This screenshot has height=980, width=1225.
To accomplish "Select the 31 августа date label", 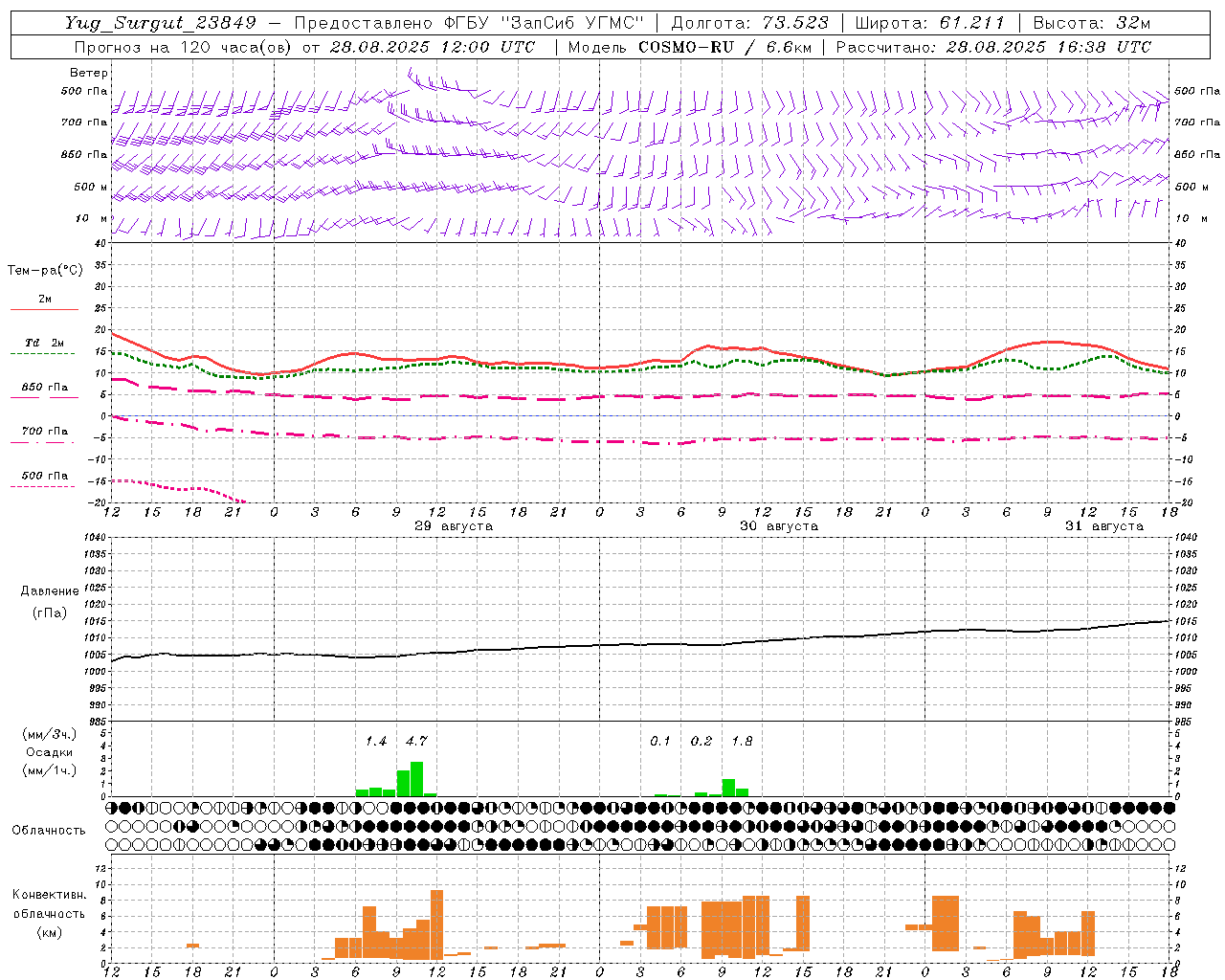I will (1104, 526).
